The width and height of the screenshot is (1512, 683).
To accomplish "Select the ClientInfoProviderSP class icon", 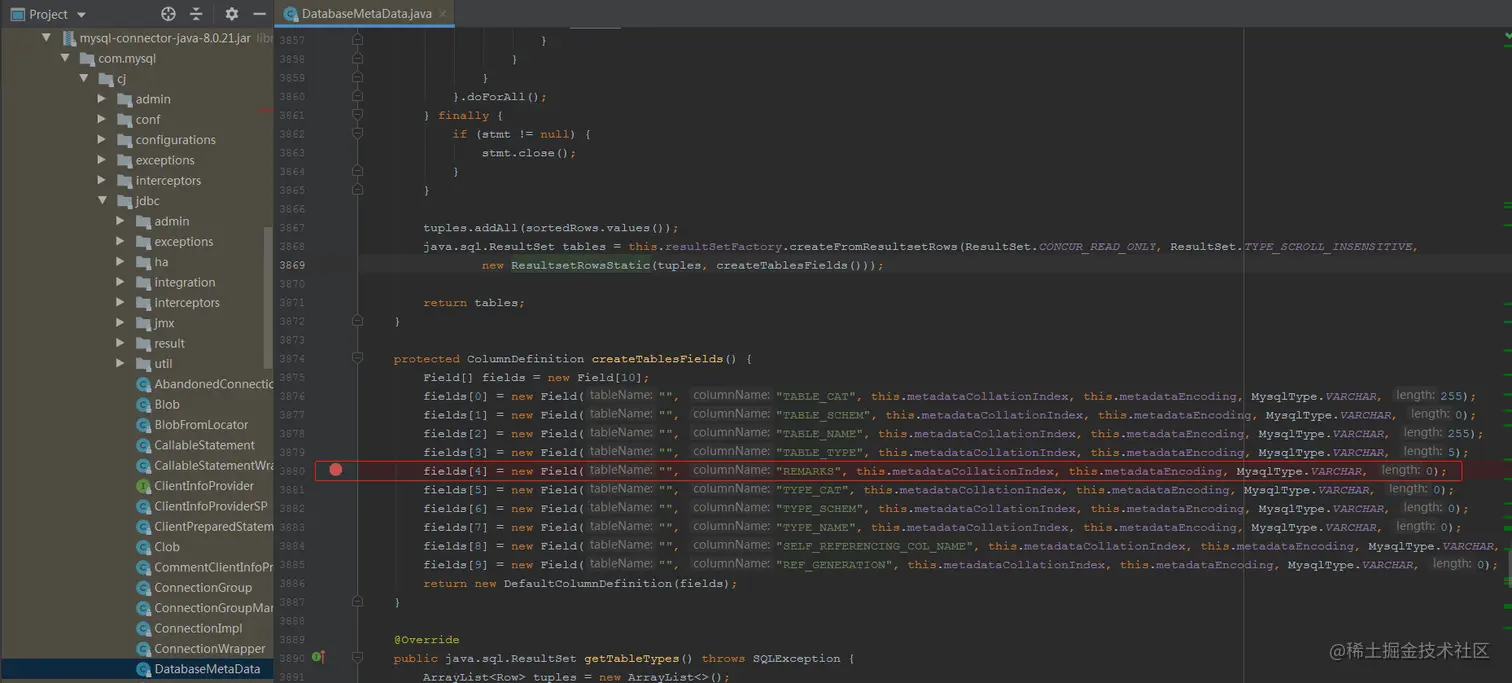I will click(143, 506).
